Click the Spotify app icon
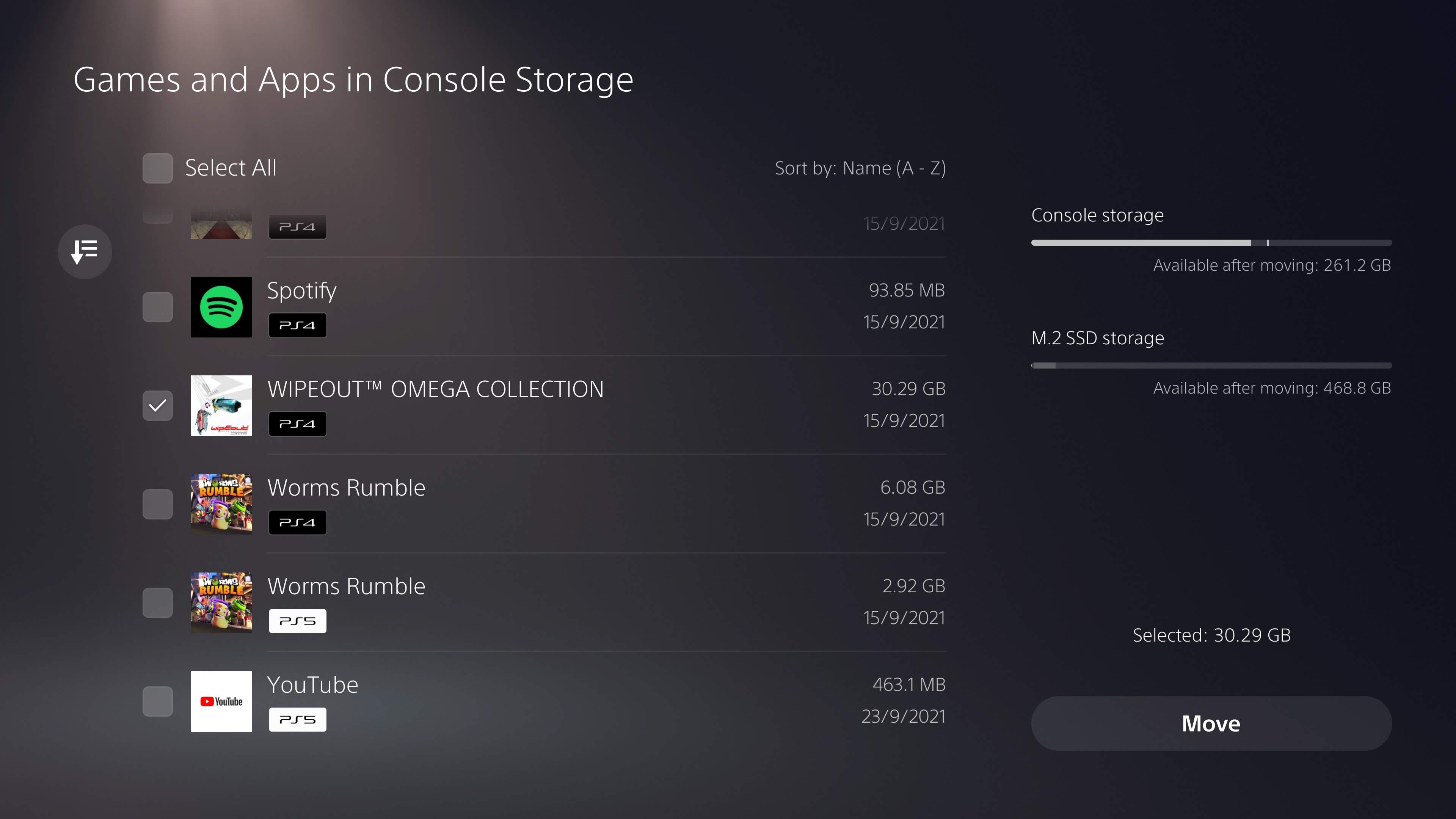1456x819 pixels. point(221,307)
